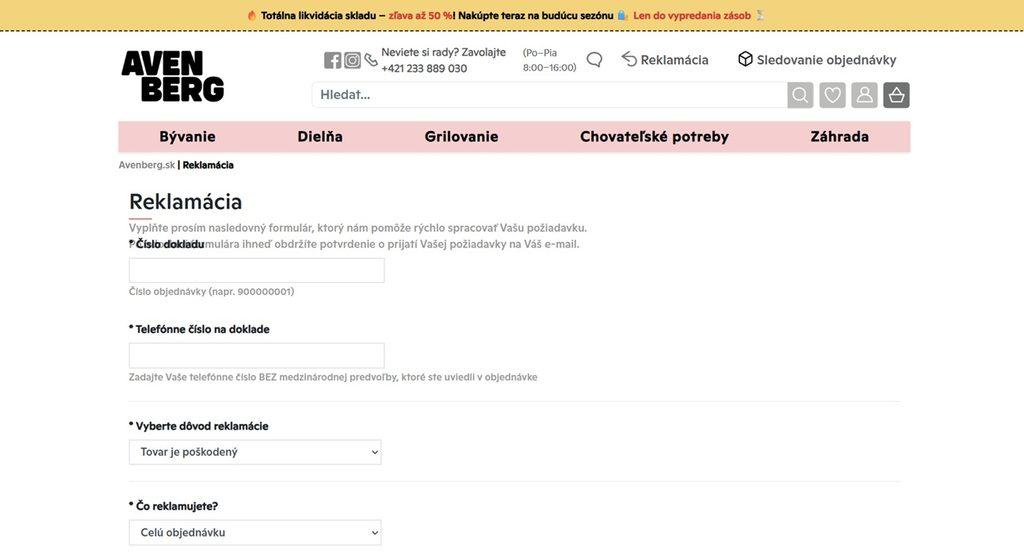Screen dimensions: 1024x558
Task: Open the Avenberg Instagram icon
Action: click(x=352, y=60)
